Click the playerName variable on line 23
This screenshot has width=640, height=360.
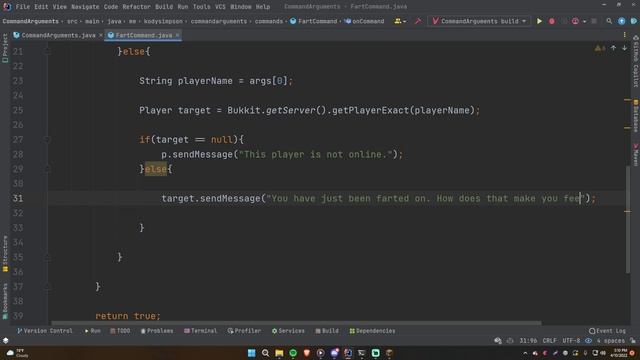(205, 81)
